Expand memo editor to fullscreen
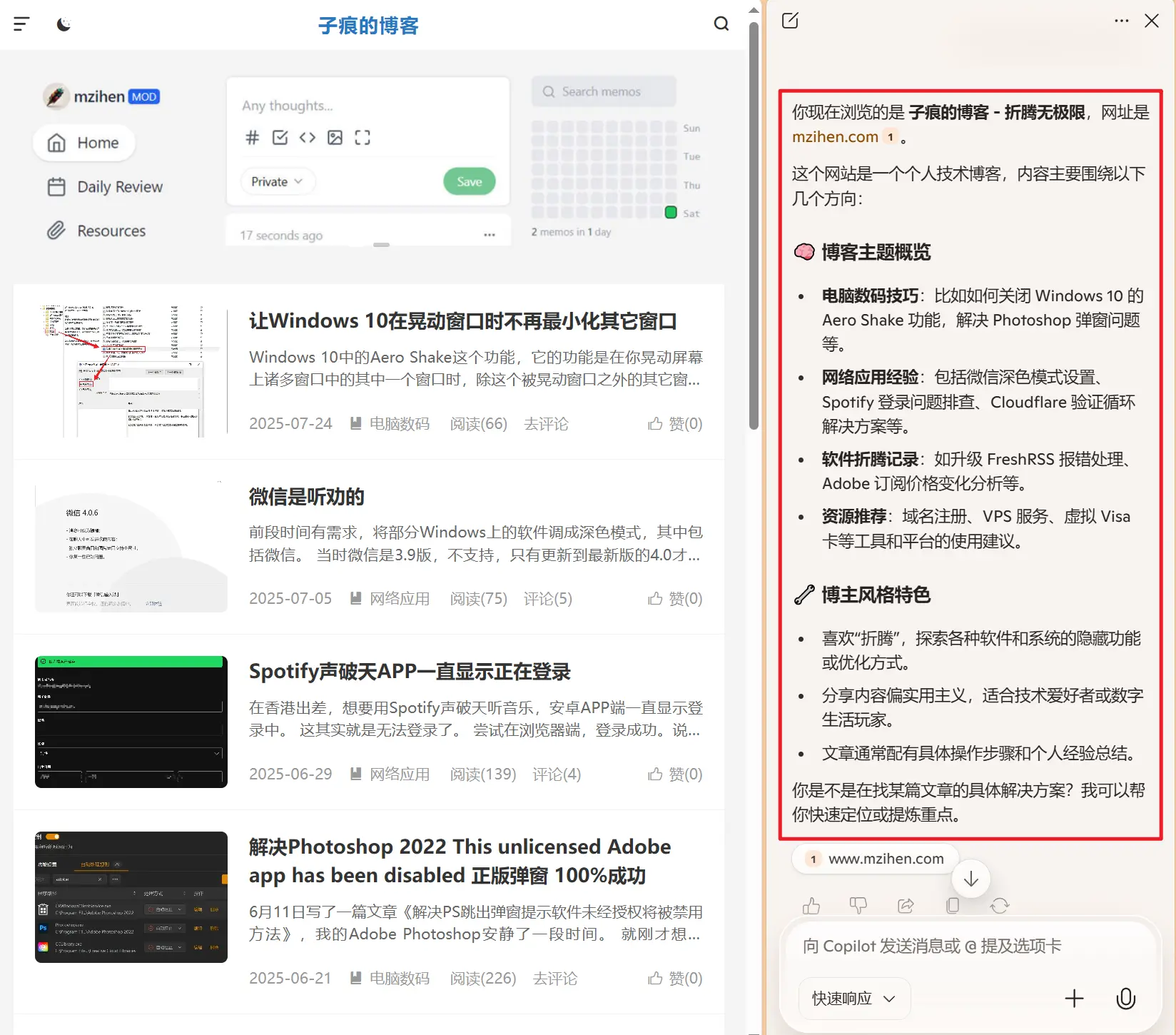Image resolution: width=1176 pixels, height=1035 pixels. [x=363, y=137]
